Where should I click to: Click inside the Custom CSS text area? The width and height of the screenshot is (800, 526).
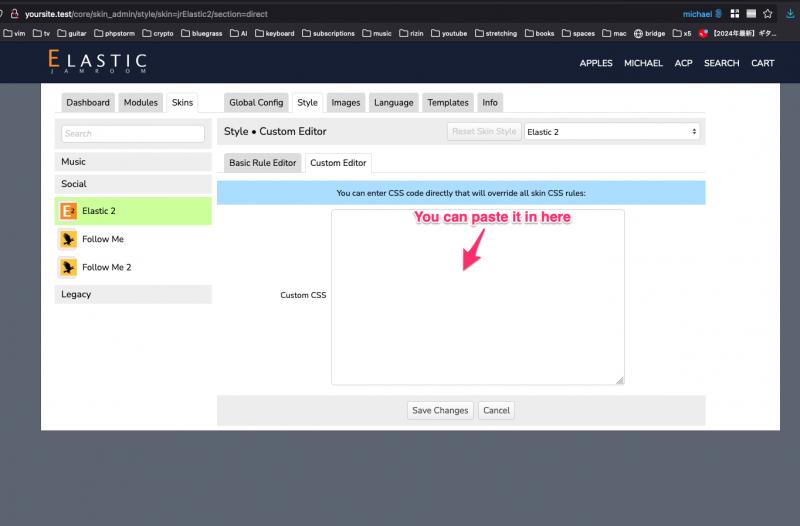pyautogui.click(x=478, y=297)
